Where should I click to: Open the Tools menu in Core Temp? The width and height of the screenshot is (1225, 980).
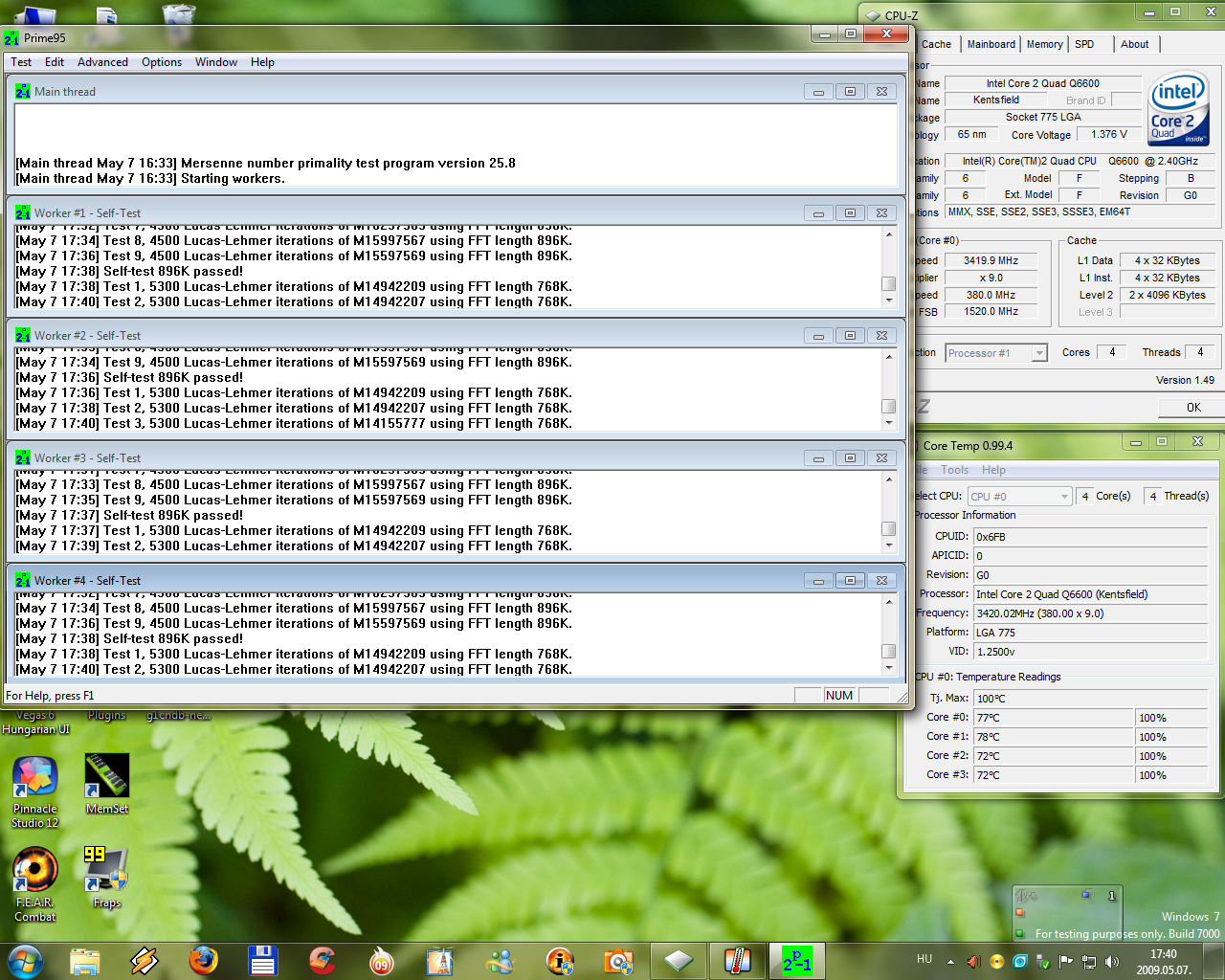point(954,470)
